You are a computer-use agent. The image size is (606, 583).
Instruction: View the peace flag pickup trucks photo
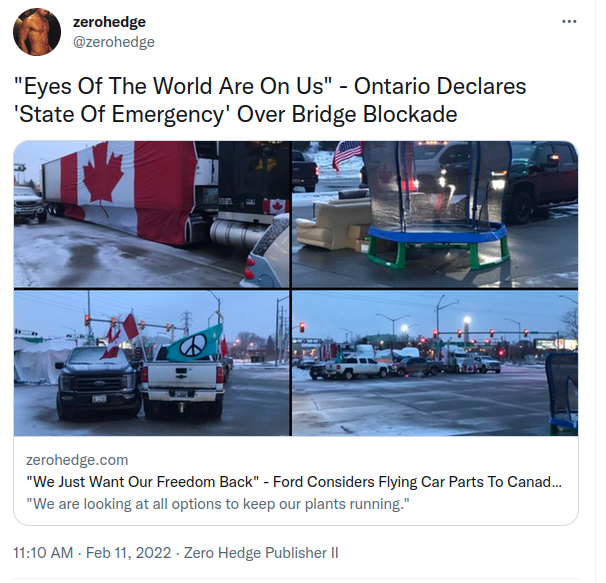coord(152,363)
